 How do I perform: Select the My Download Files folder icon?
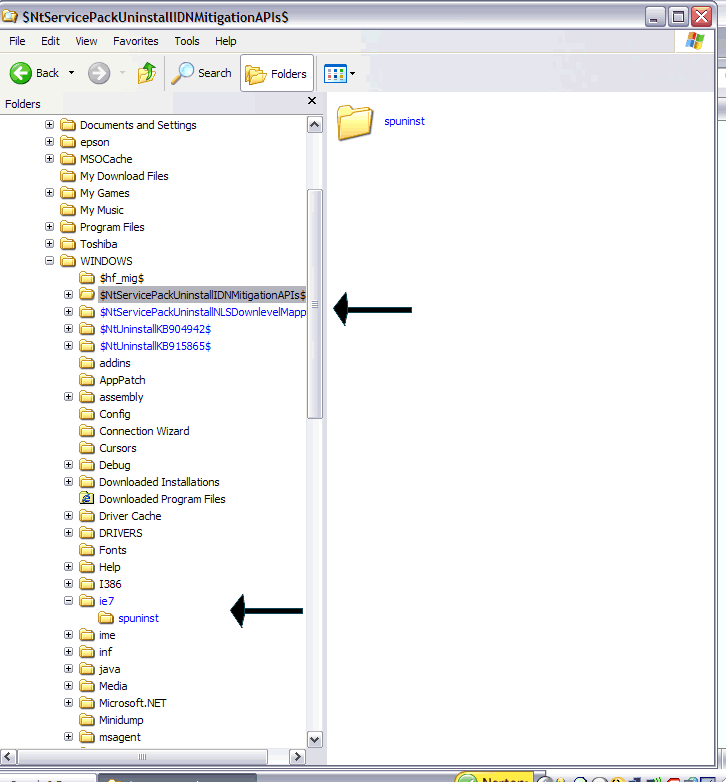point(68,176)
